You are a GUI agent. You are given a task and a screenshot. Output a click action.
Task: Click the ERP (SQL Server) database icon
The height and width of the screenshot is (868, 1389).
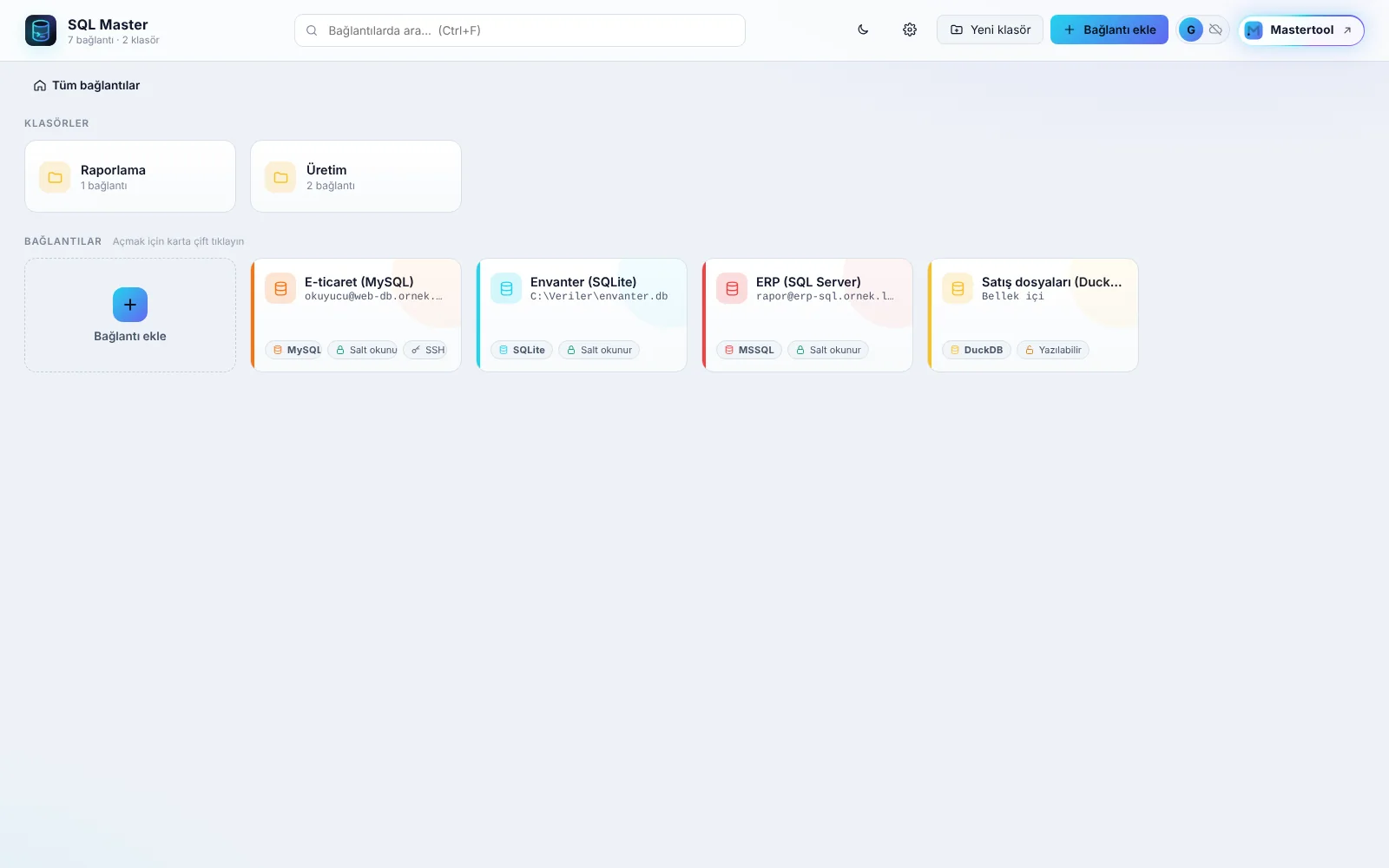732,288
